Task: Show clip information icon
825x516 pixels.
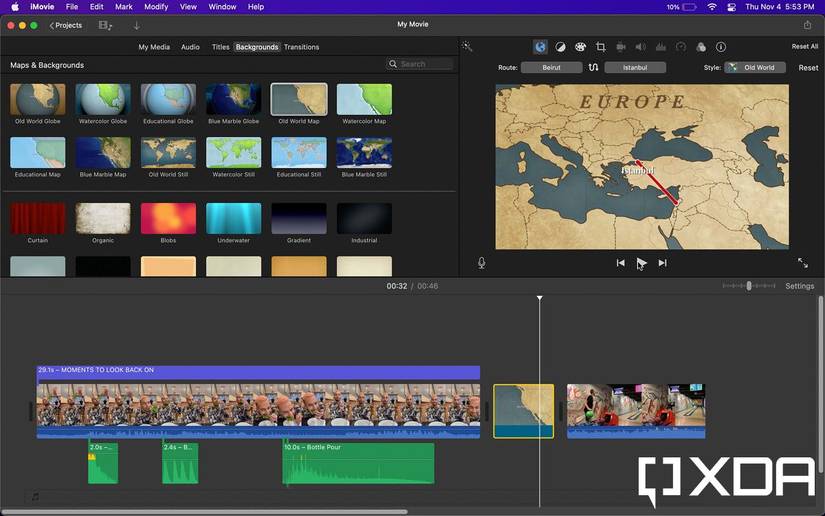Action: coord(721,47)
